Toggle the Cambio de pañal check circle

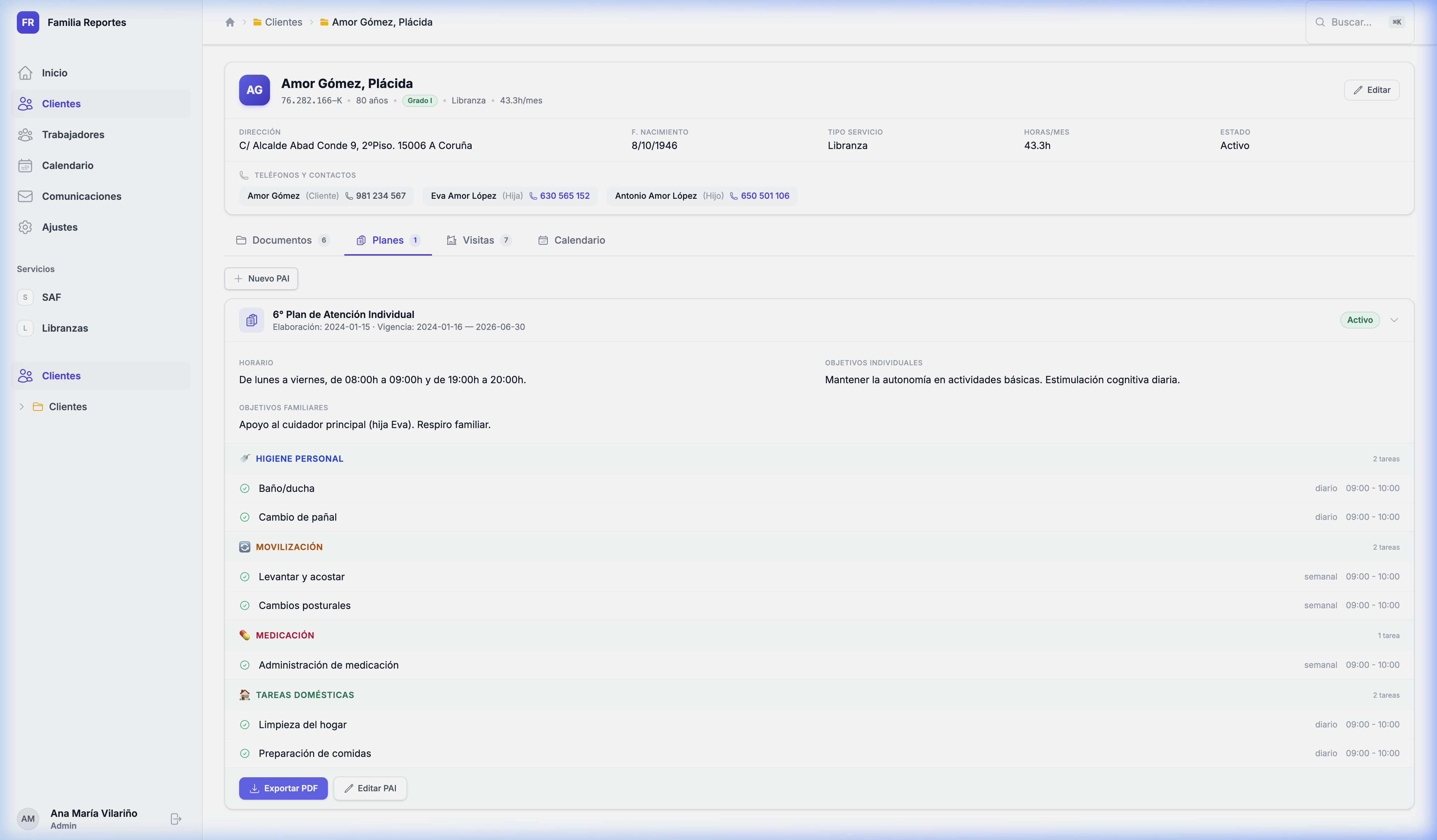[245, 517]
